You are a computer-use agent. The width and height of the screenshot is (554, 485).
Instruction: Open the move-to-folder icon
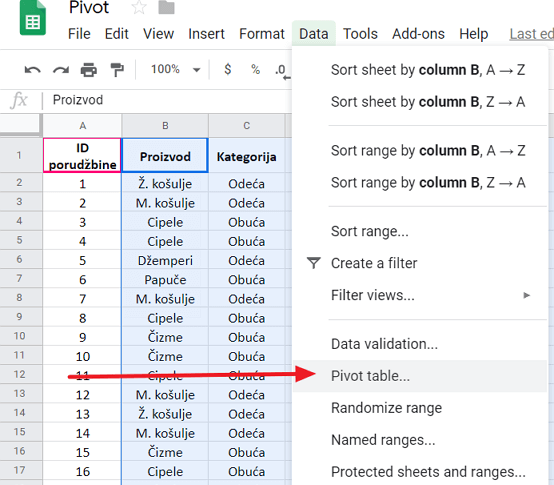(x=166, y=7)
